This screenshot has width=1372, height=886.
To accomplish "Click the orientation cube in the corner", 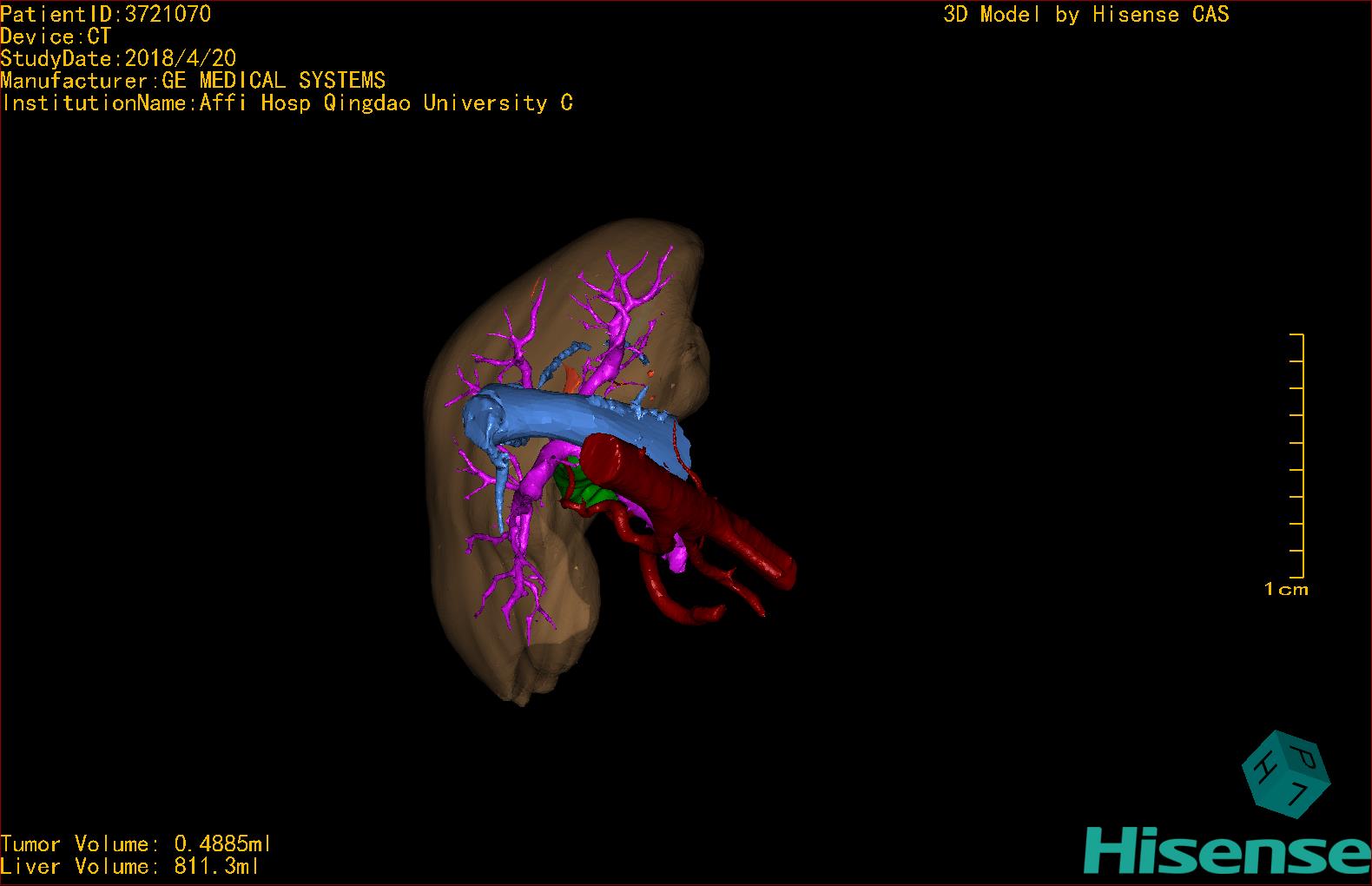I will point(1285,774).
